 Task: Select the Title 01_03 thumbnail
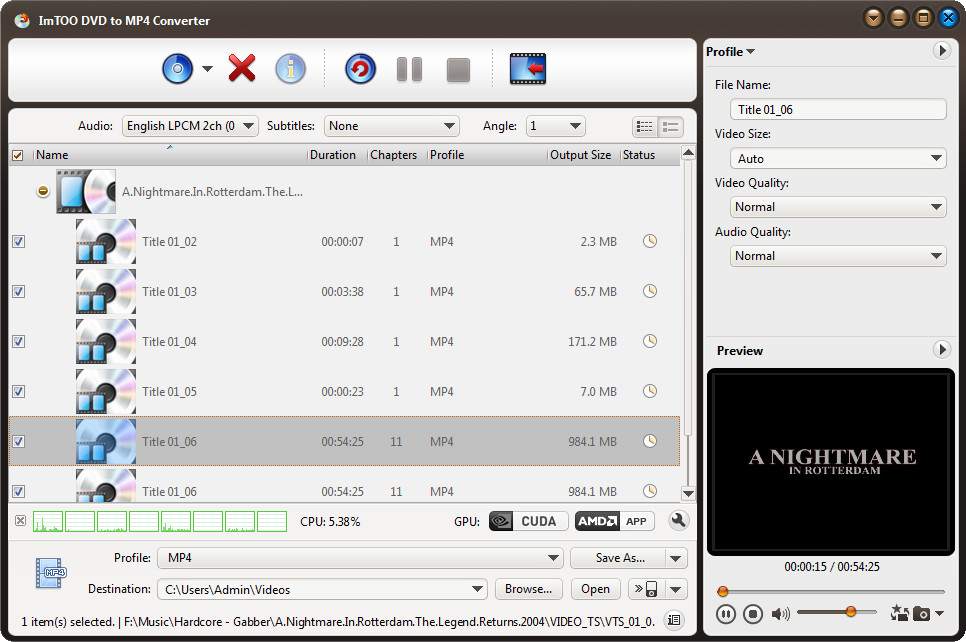coord(106,291)
